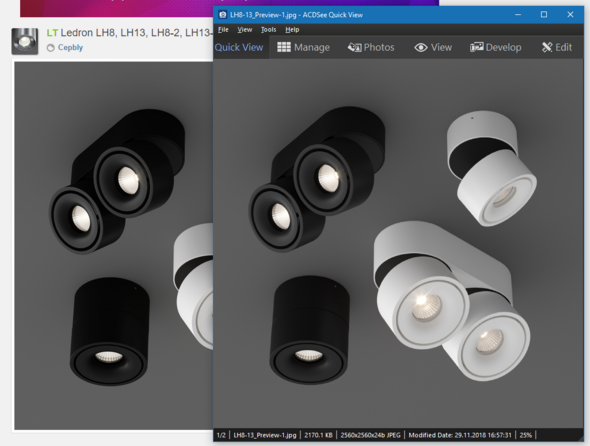Open the Help menu

pyautogui.click(x=292, y=29)
